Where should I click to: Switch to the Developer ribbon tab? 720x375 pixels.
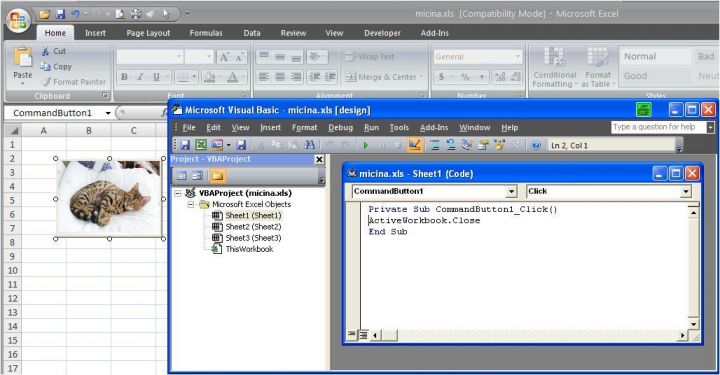tap(382, 33)
